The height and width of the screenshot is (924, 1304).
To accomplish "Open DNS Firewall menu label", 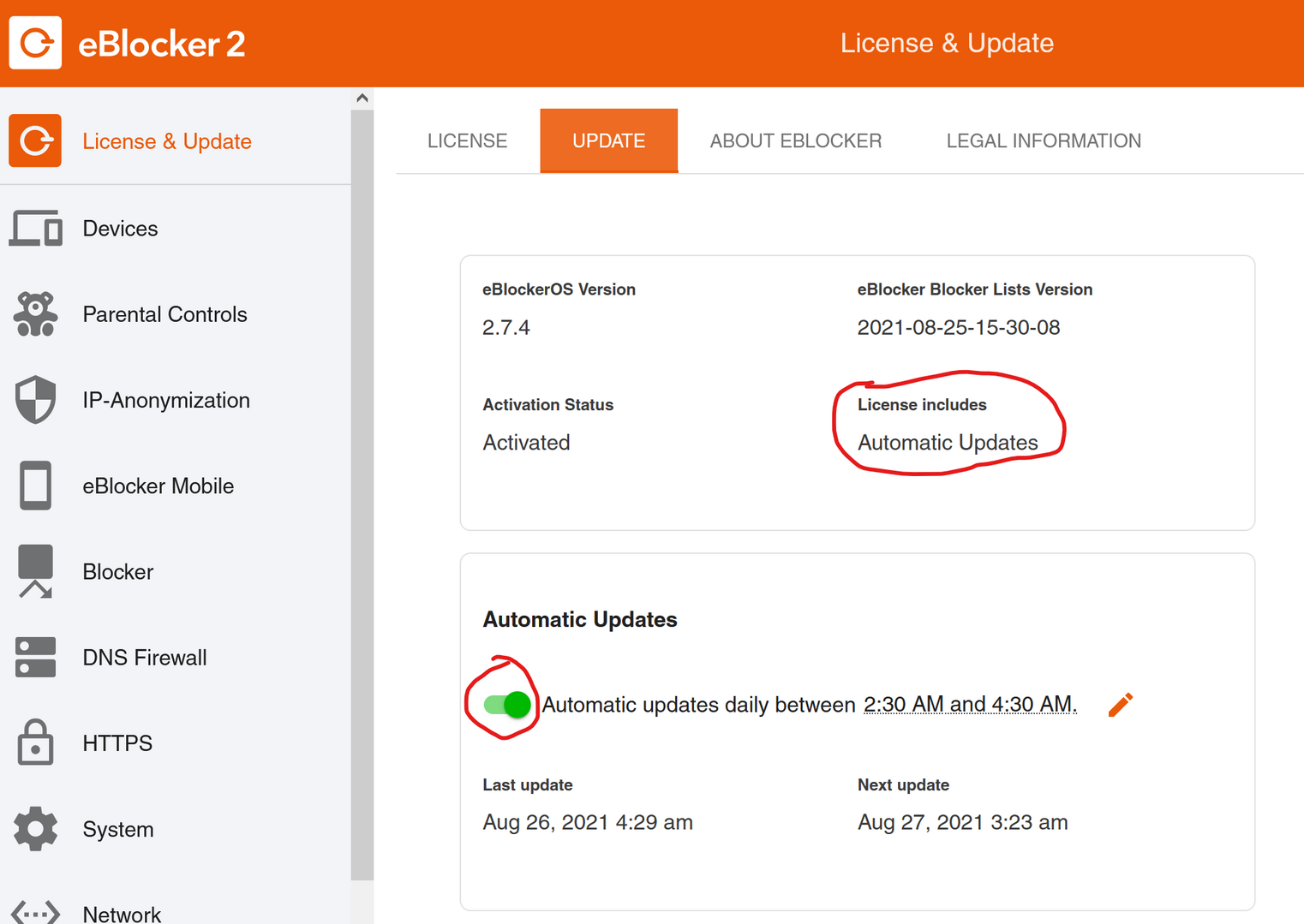I will point(145,657).
